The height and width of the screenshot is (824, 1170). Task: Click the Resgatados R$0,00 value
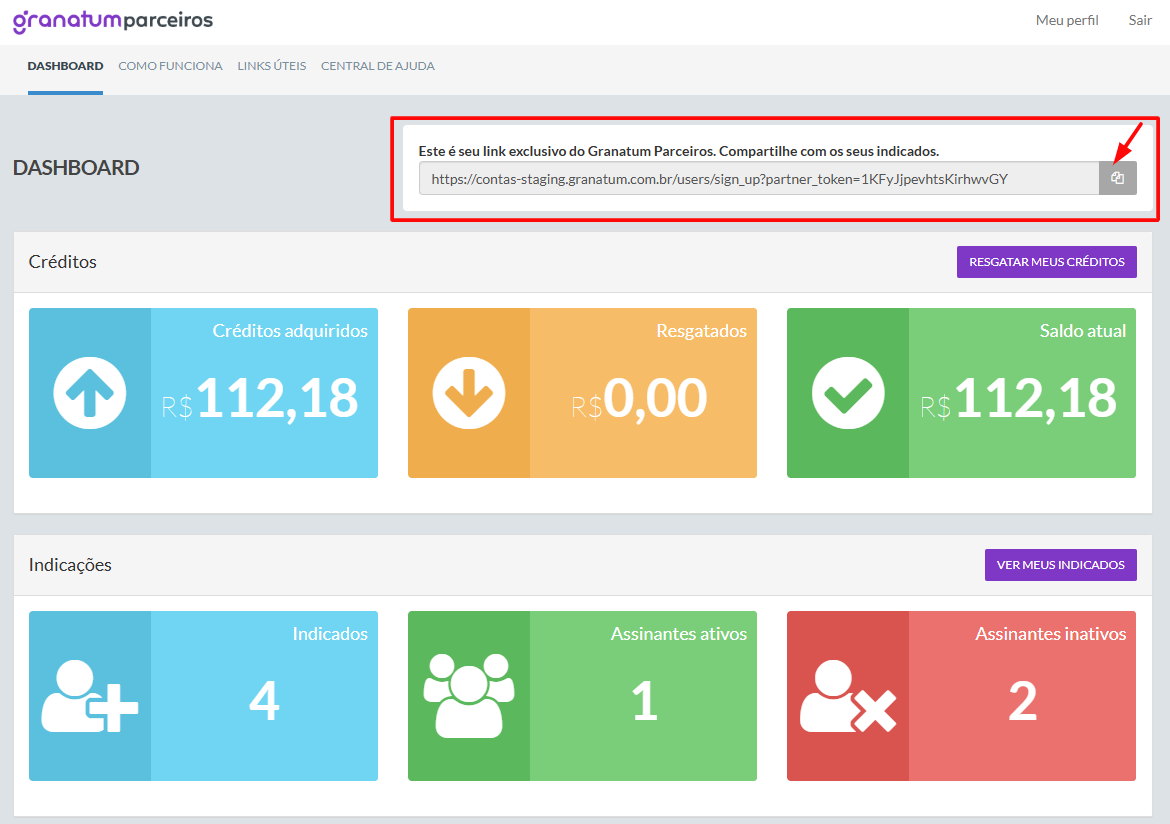[639, 399]
